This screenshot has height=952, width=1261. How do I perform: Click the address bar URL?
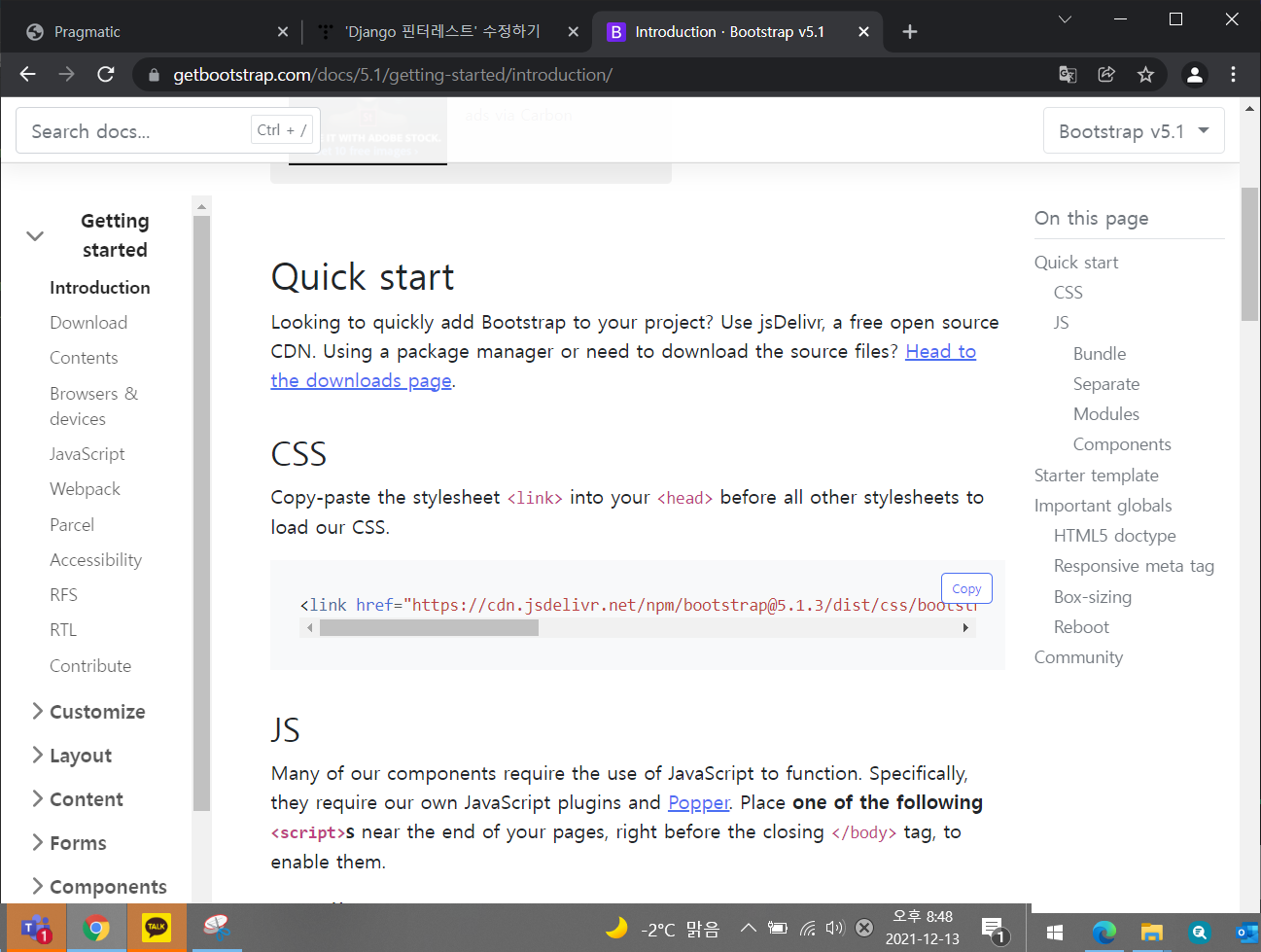(393, 75)
